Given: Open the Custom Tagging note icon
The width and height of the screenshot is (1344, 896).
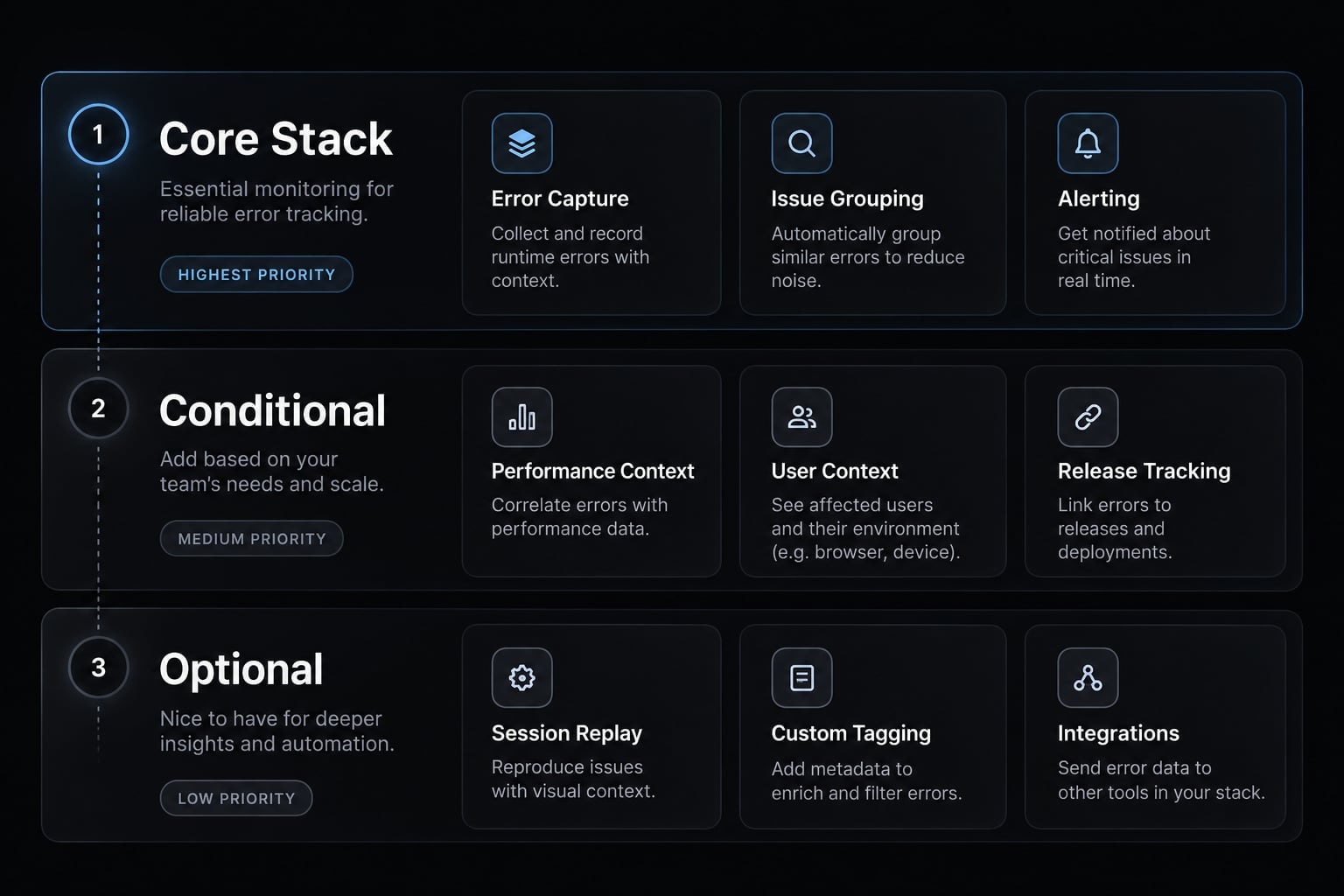Looking at the screenshot, I should pyautogui.click(x=801, y=677).
